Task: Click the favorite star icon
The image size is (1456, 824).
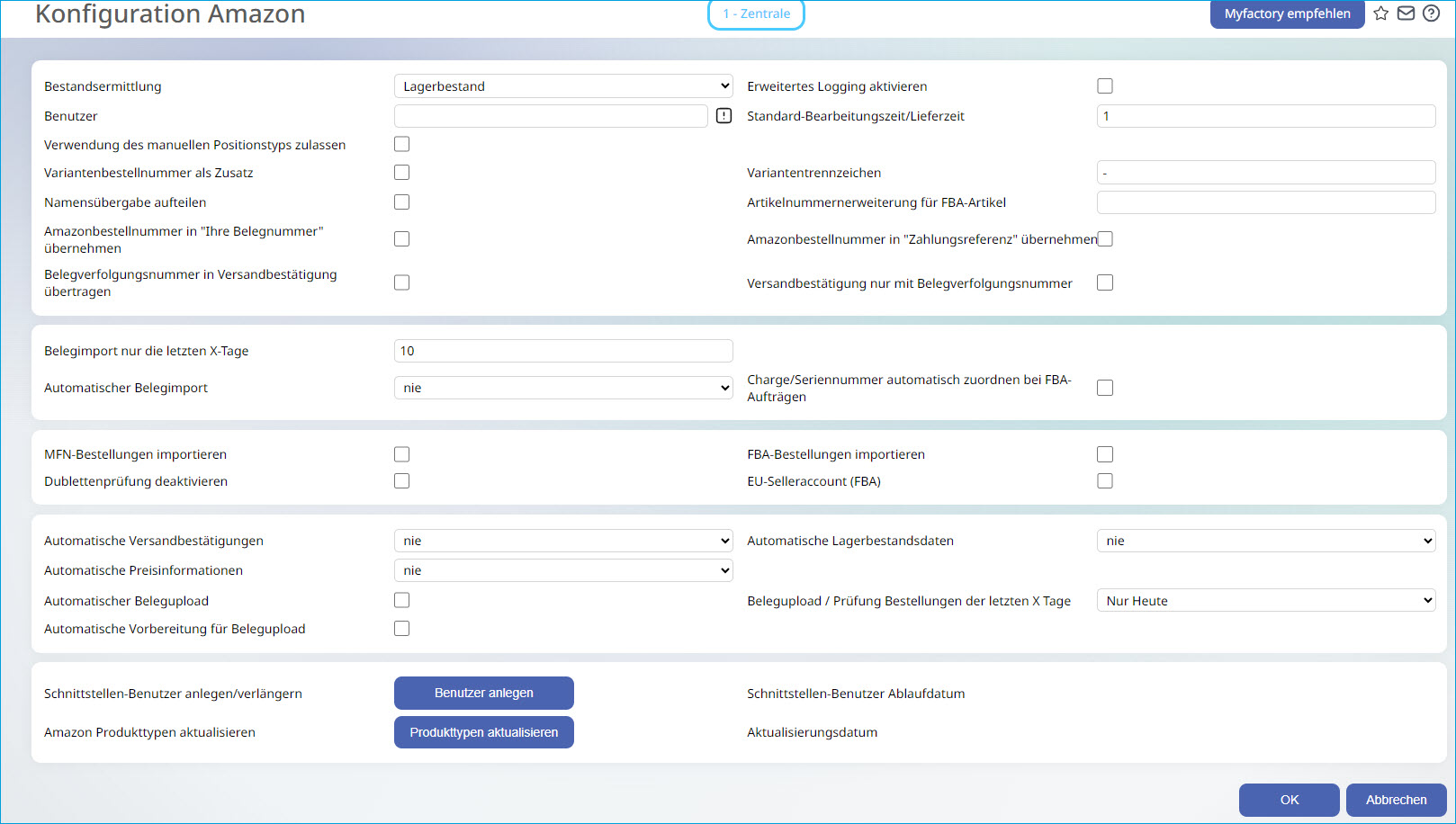Action: point(1380,13)
